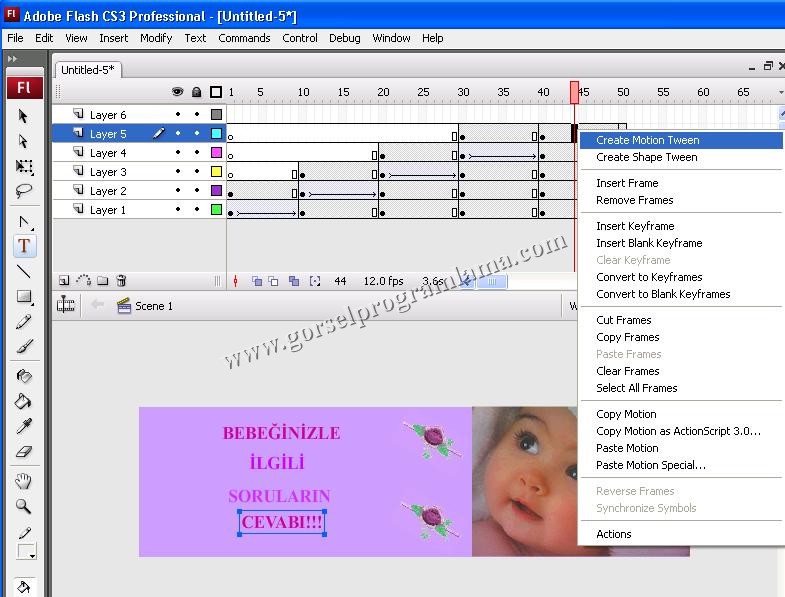Switch to the Untitled-5* document tab
This screenshot has height=597, width=785.
point(87,70)
